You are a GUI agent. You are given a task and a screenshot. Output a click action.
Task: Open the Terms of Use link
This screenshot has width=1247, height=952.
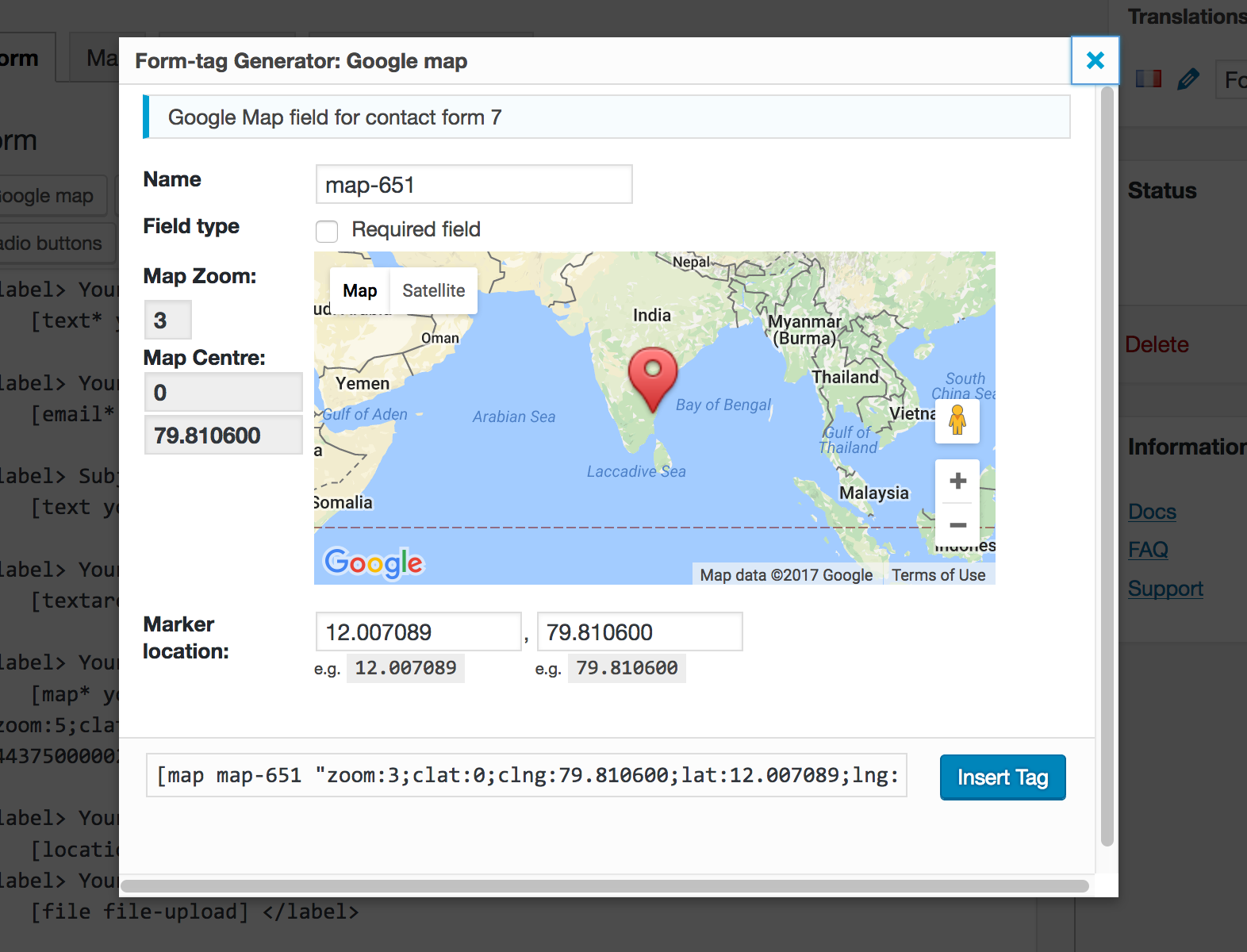click(x=938, y=575)
